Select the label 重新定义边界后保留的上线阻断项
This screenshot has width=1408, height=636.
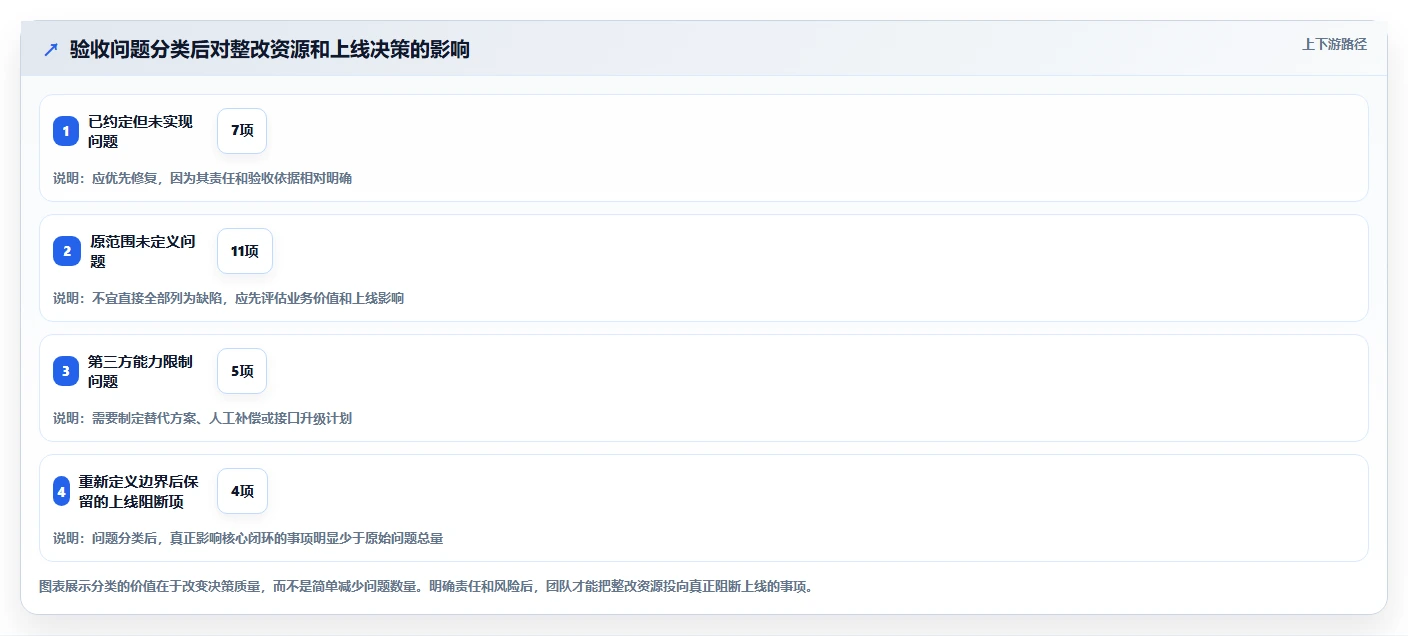pos(139,491)
